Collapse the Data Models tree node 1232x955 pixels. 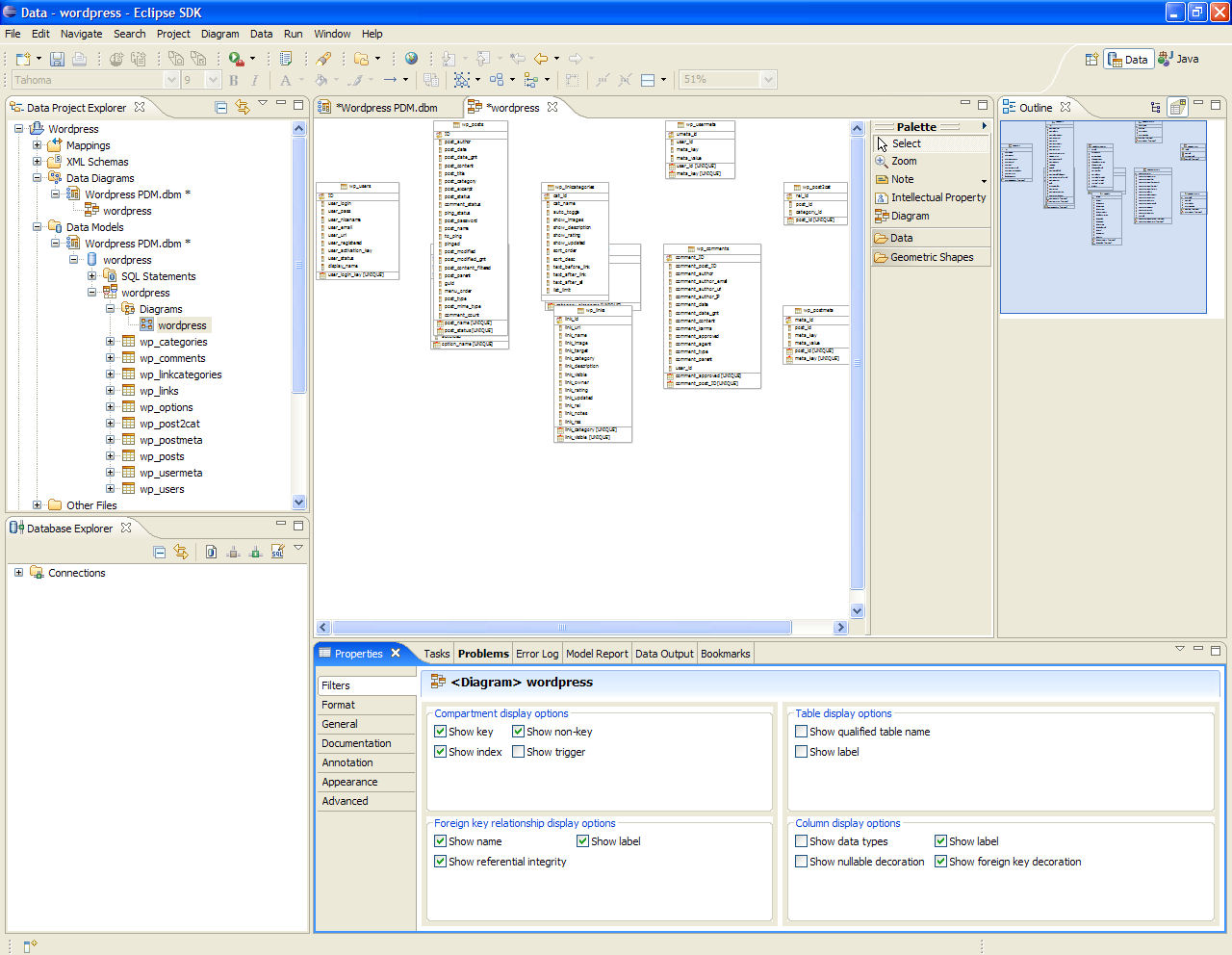37,227
